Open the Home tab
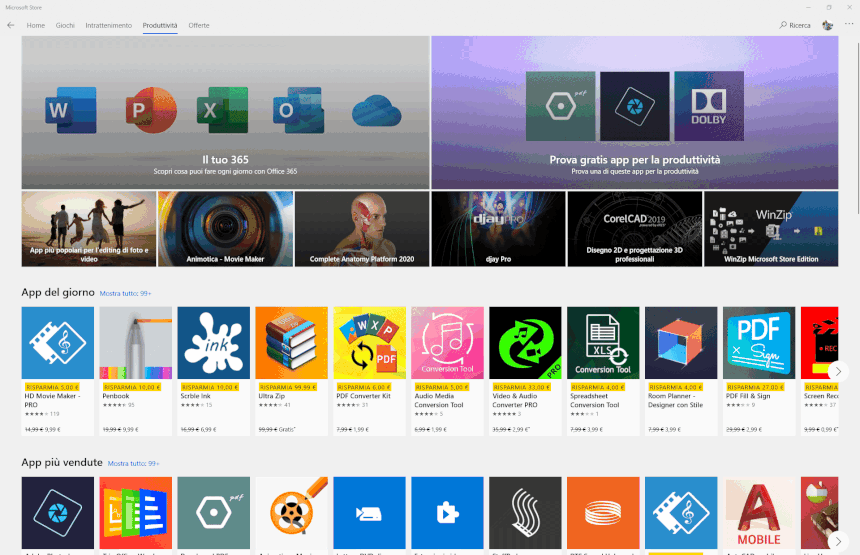 tap(36, 25)
